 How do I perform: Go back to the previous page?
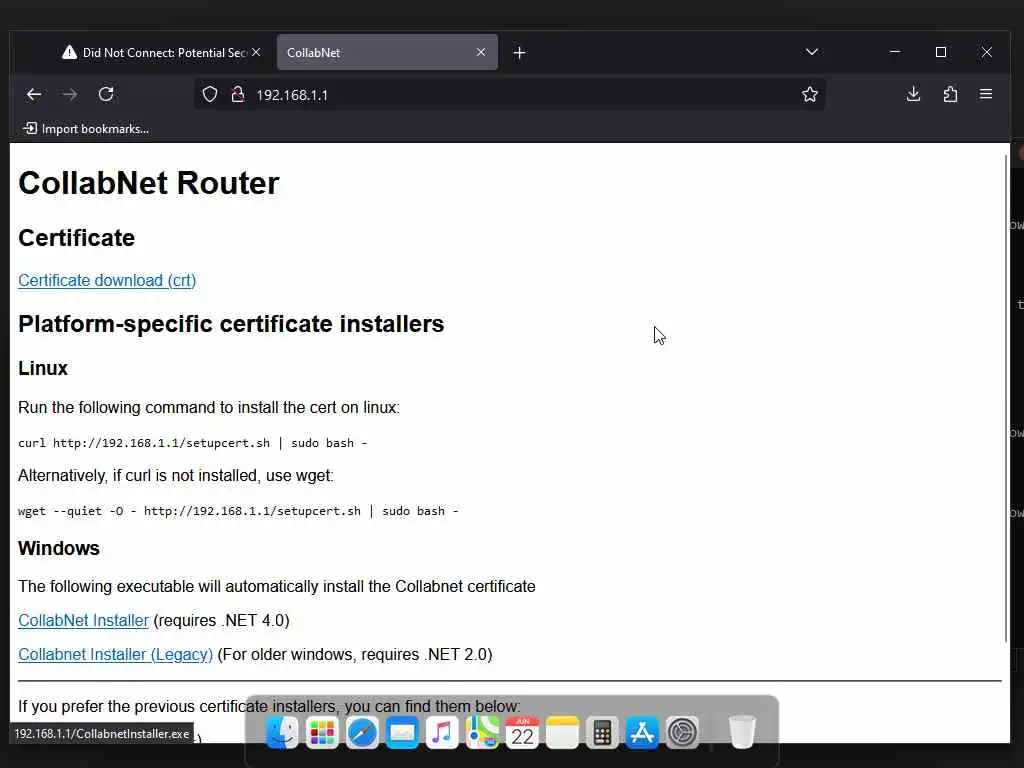click(x=34, y=95)
